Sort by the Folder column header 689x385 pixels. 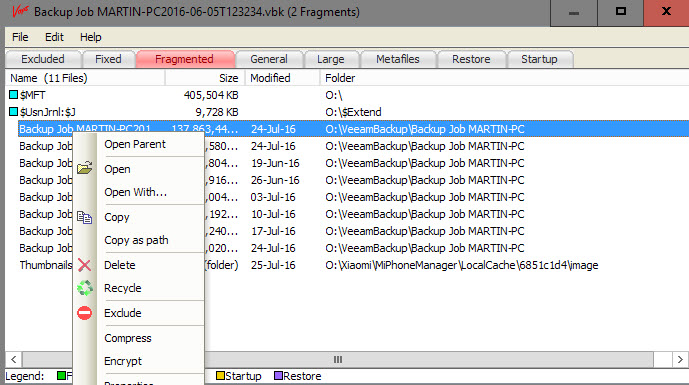504,78
